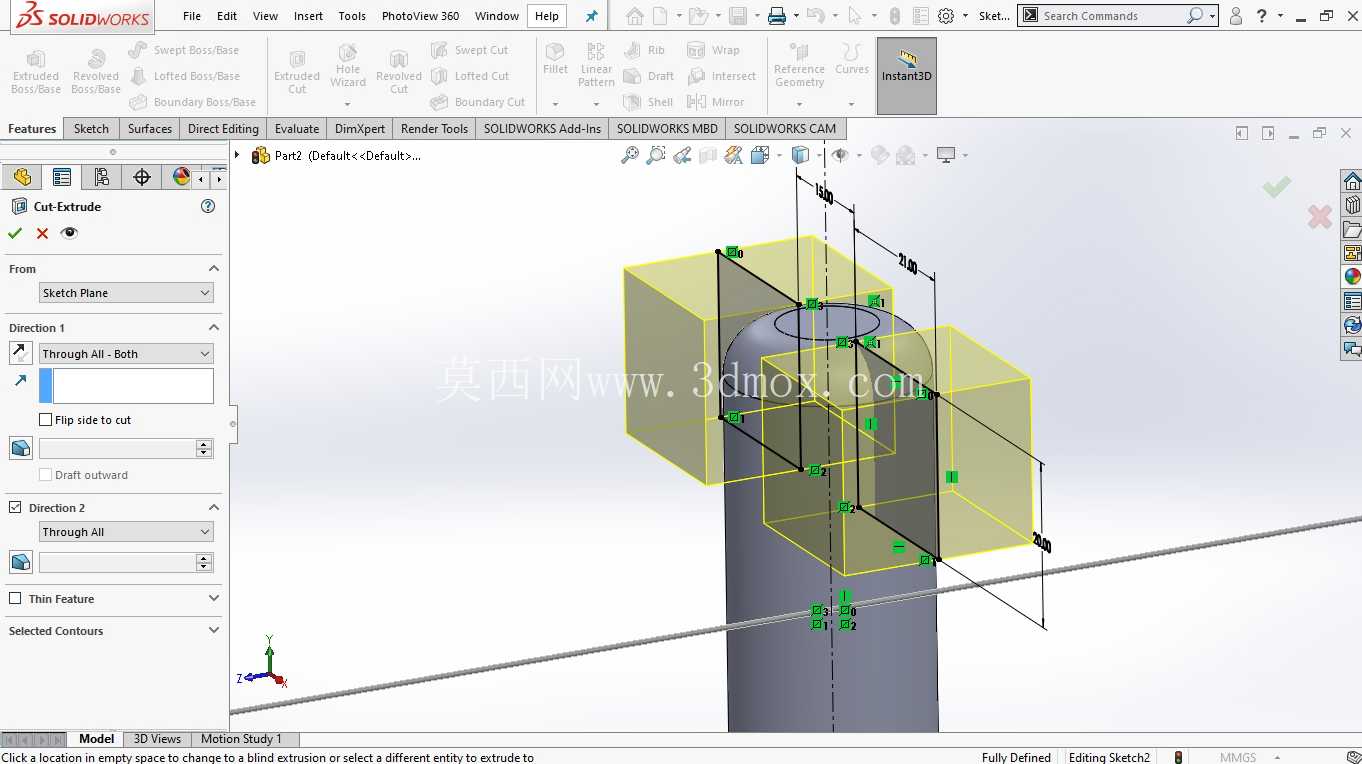Open the Options gear icon

pos(945,16)
